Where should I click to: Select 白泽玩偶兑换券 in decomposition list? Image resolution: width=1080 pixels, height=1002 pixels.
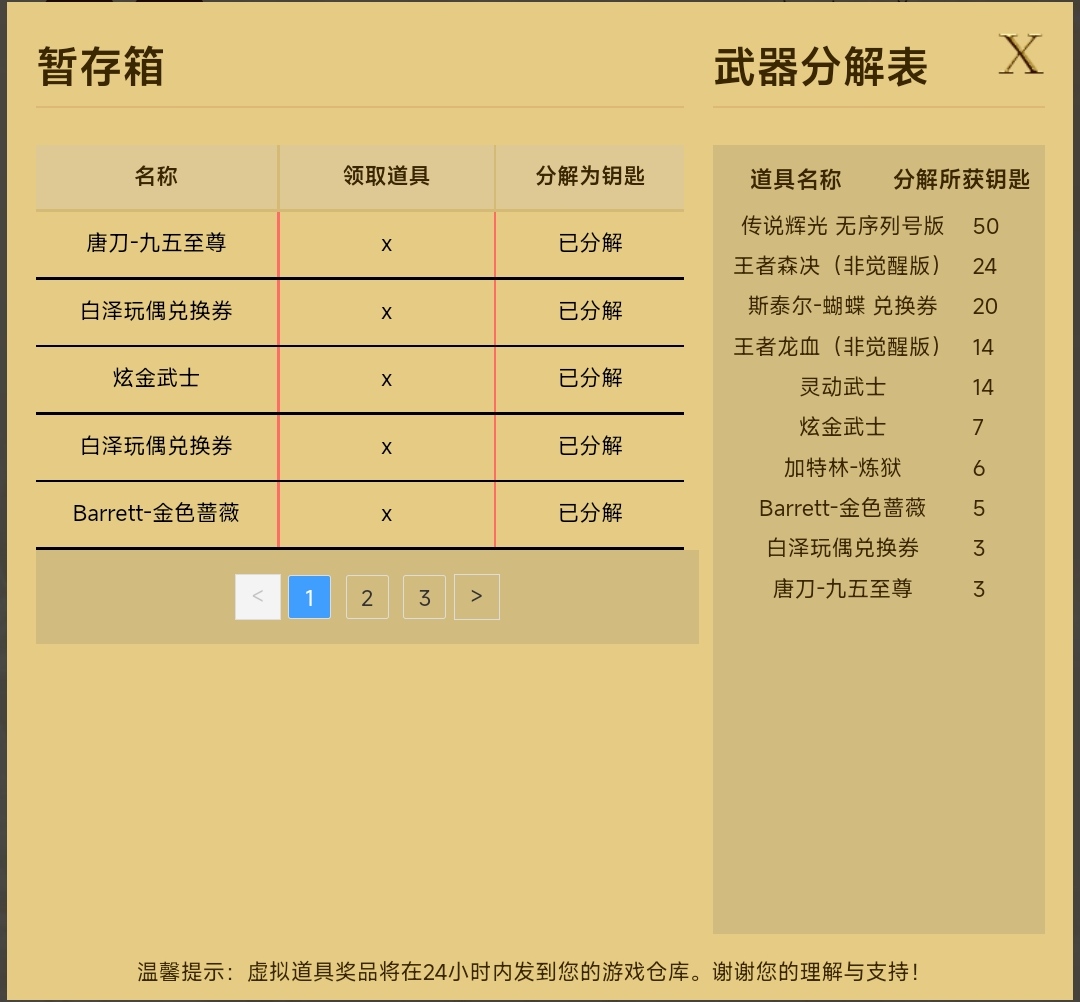click(x=842, y=548)
